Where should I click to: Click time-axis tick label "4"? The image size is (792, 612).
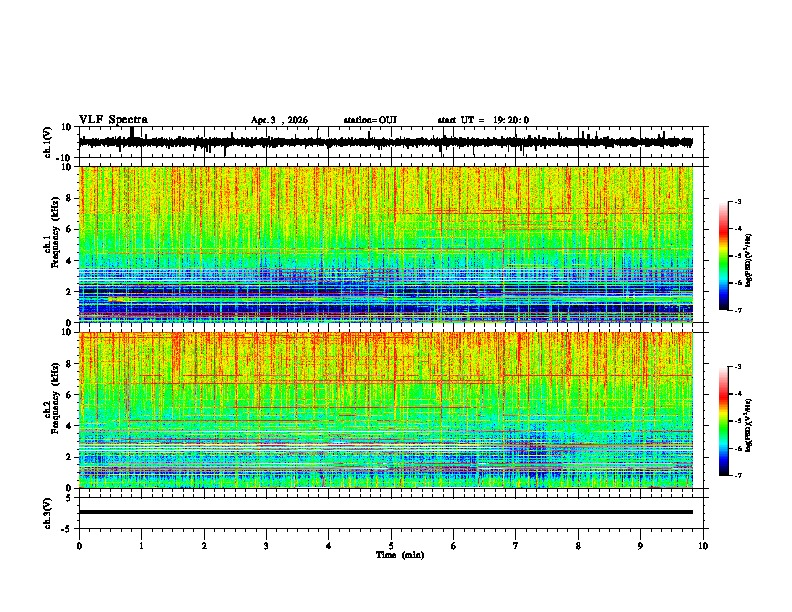point(329,546)
